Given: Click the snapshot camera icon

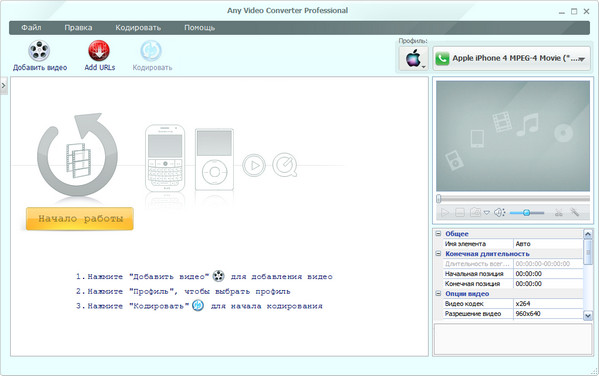Looking at the screenshot, I should [475, 212].
